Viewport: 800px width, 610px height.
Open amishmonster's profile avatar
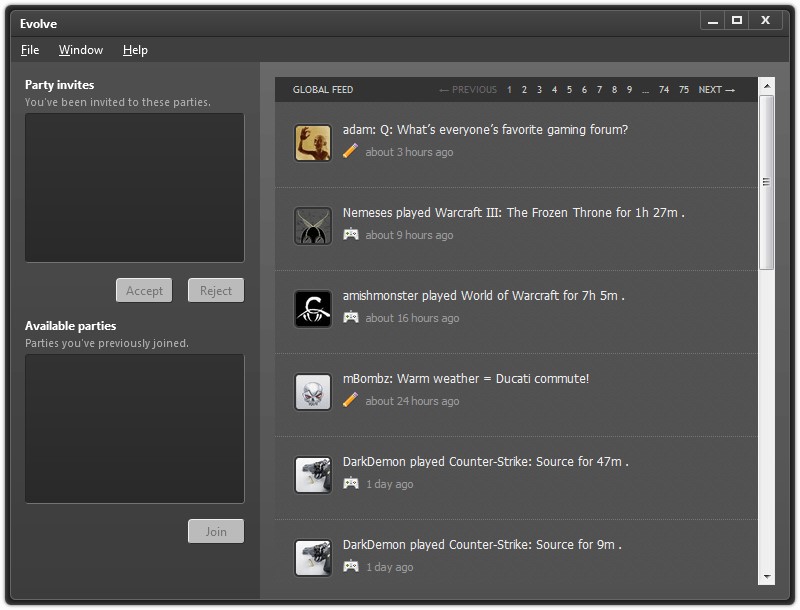(313, 309)
